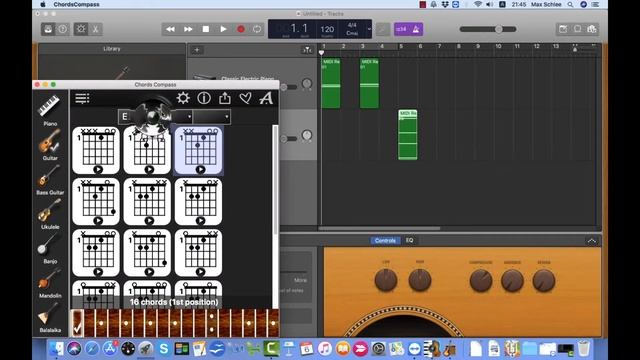Screen dimensions: 640x360
Task: Pick the Banjo instrument
Action: 50,248
